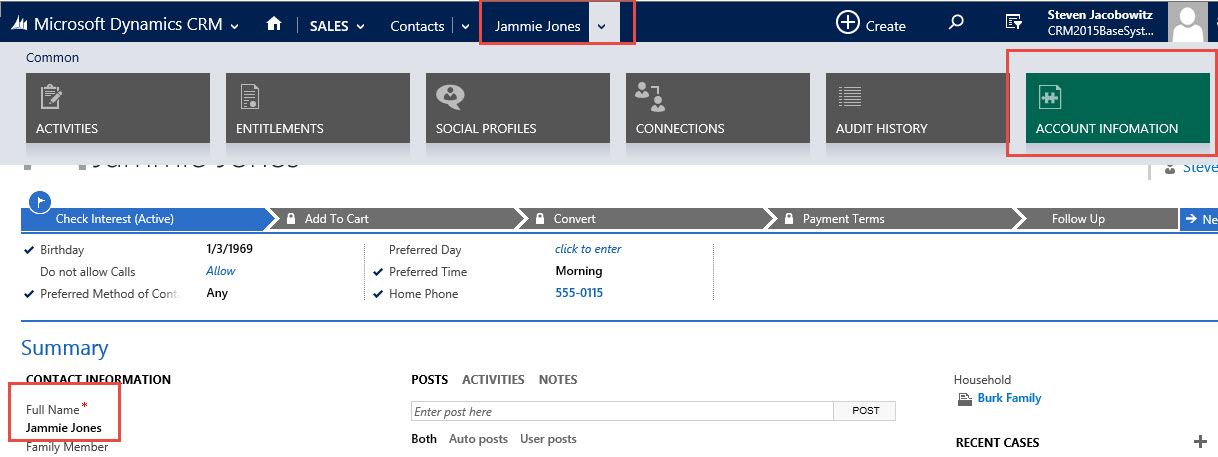Open the Activities tile
Viewport: 1218px width, 457px height.
tap(118, 109)
